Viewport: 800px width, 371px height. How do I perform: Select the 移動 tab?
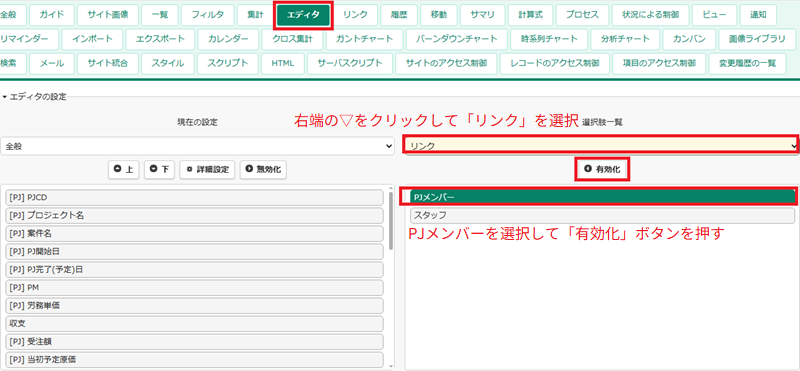click(438, 15)
